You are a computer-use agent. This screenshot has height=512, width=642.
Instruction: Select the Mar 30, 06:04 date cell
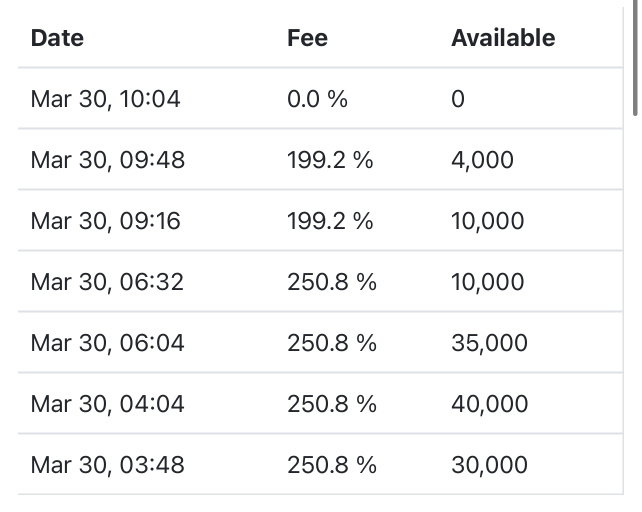[x=108, y=343]
